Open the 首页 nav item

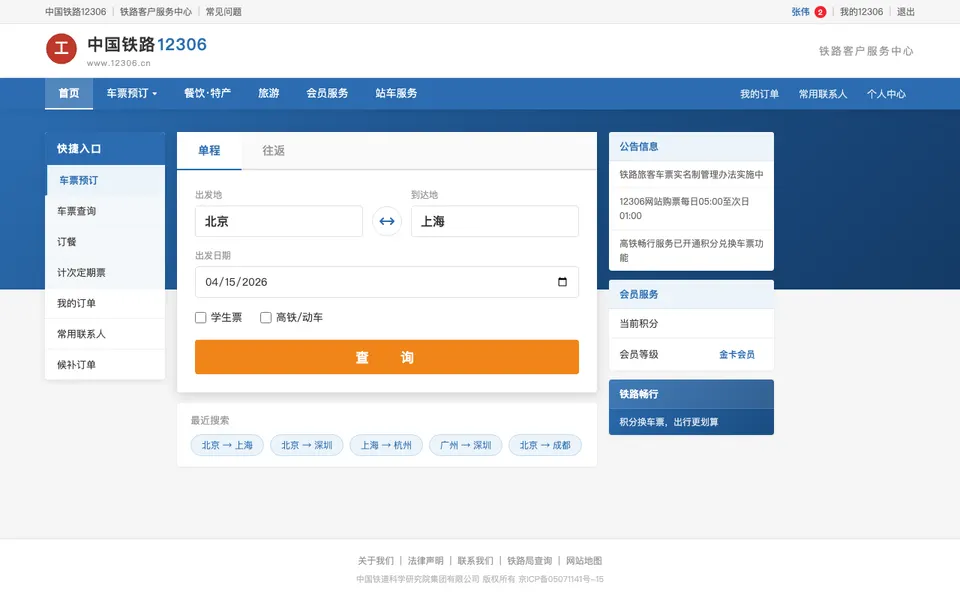pyautogui.click(x=69, y=93)
